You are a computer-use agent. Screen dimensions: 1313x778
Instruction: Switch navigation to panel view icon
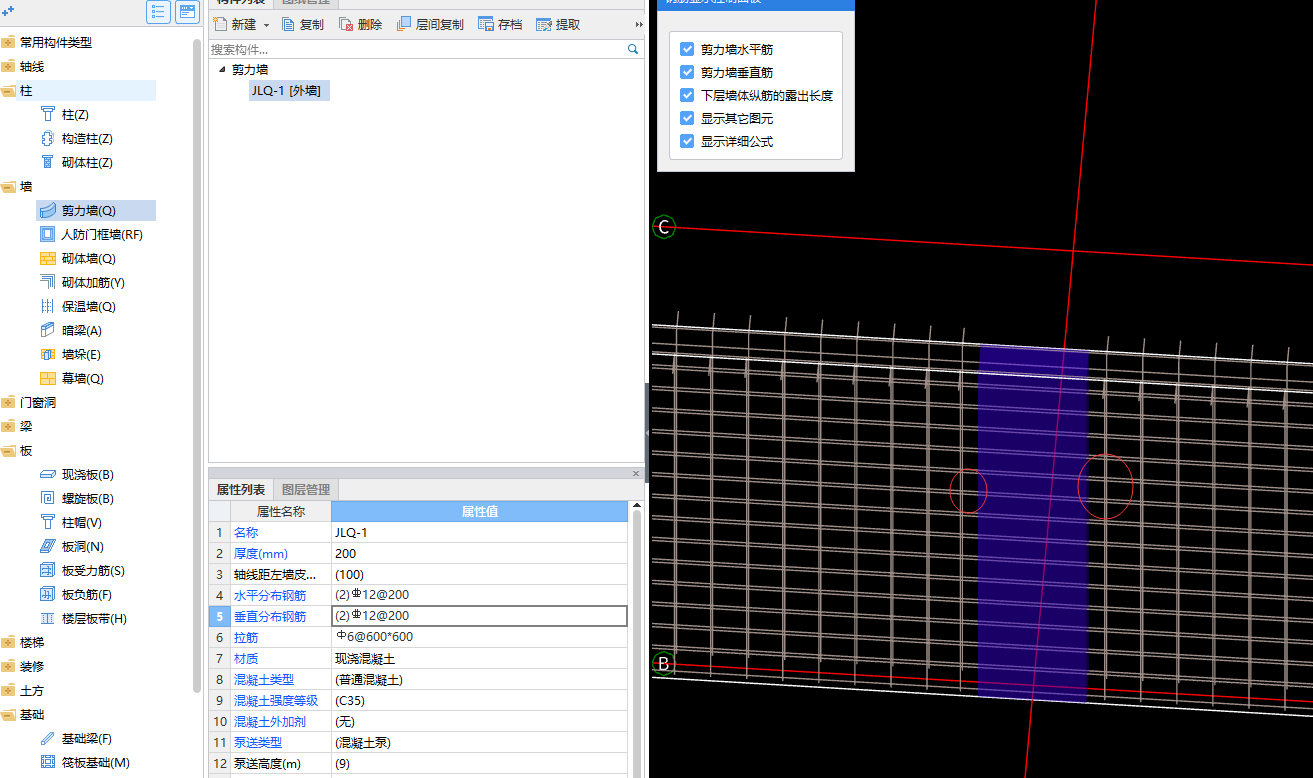(187, 12)
